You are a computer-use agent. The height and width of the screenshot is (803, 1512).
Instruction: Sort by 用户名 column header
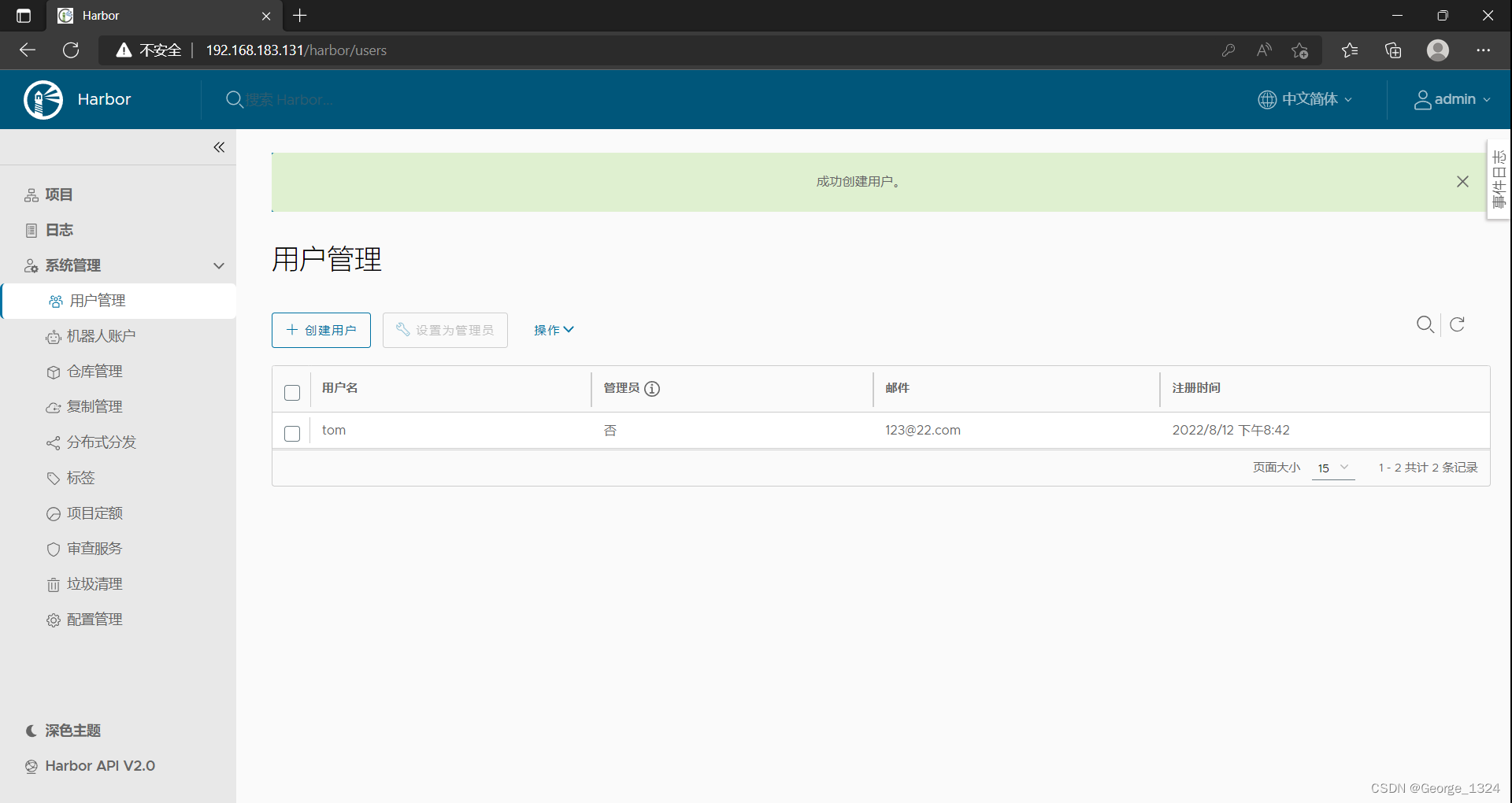point(340,388)
